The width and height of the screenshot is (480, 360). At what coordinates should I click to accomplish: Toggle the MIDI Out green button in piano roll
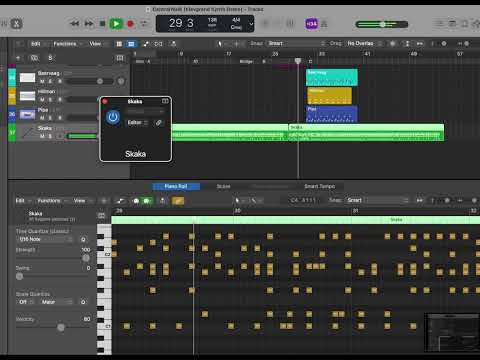pyautogui.click(x=147, y=201)
